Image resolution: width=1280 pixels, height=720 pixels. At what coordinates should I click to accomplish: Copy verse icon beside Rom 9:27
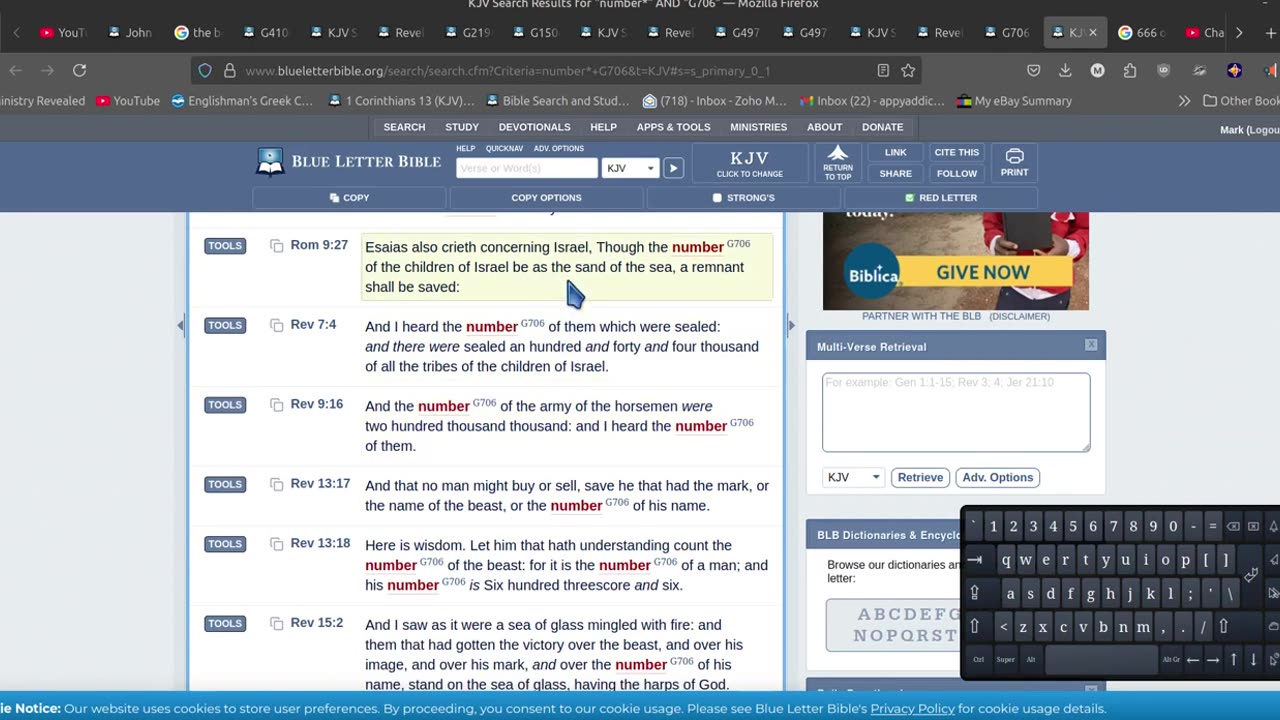[277, 245]
